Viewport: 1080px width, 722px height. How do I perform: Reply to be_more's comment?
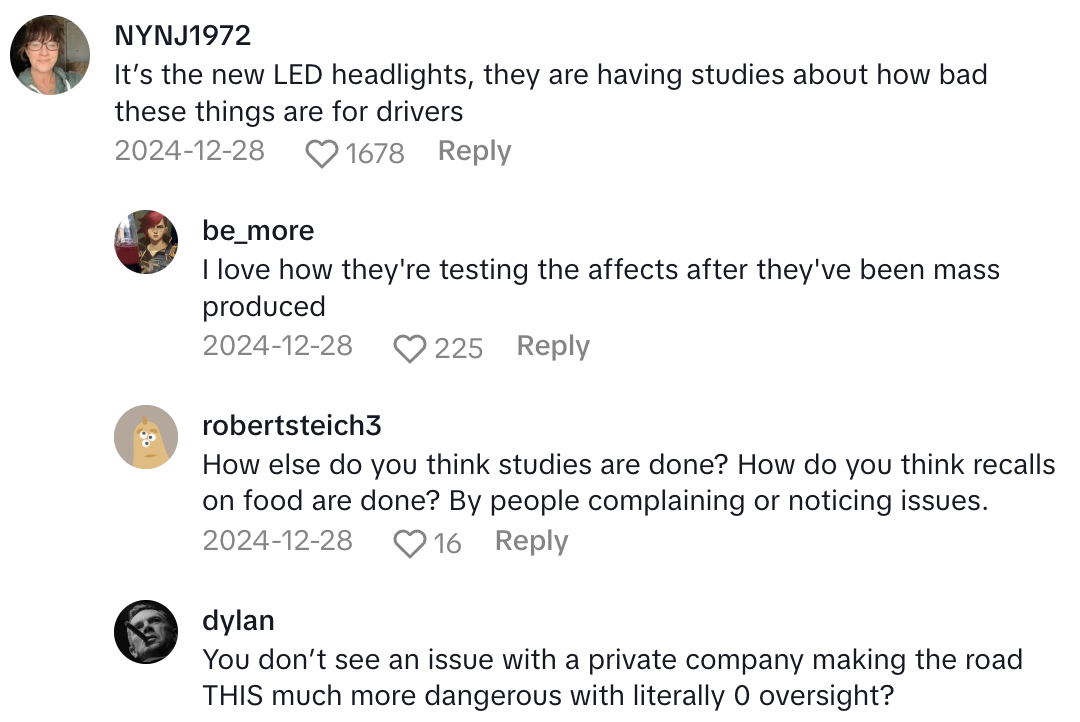(x=552, y=347)
